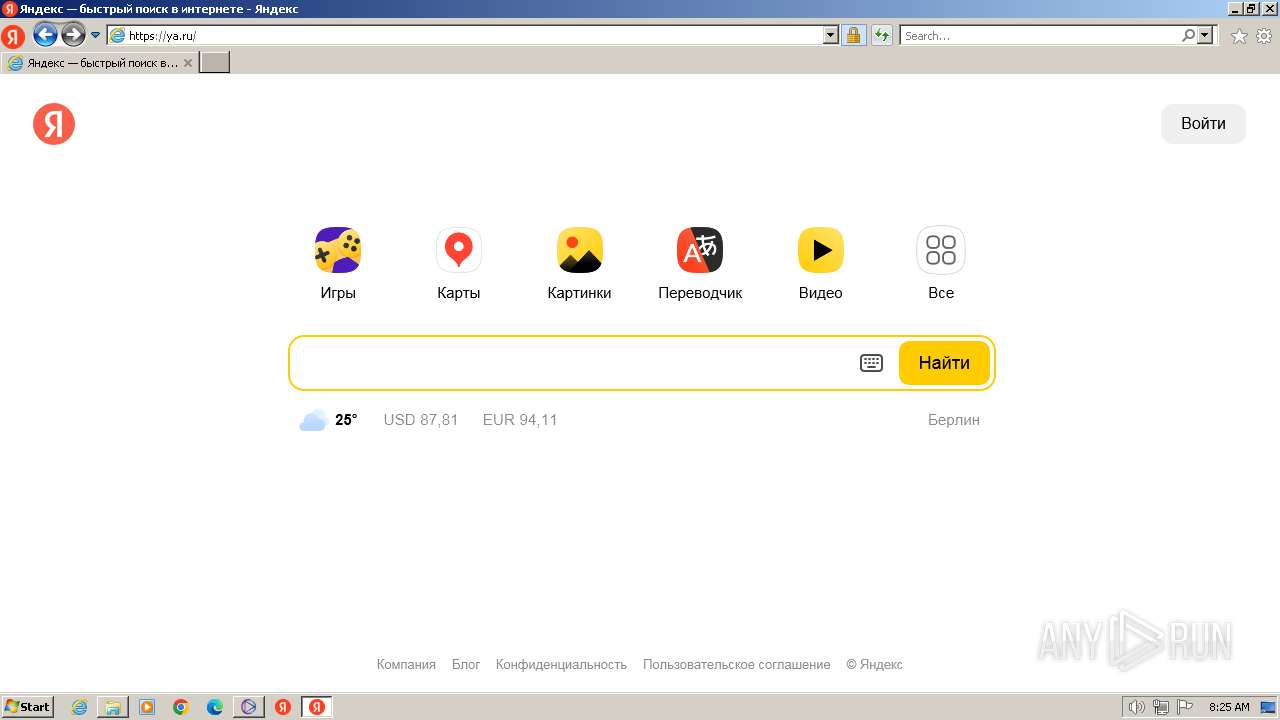This screenshot has width=1280, height=720.
Task: Click the 8:25 AM taskbar clock
Action: pos(1229,707)
